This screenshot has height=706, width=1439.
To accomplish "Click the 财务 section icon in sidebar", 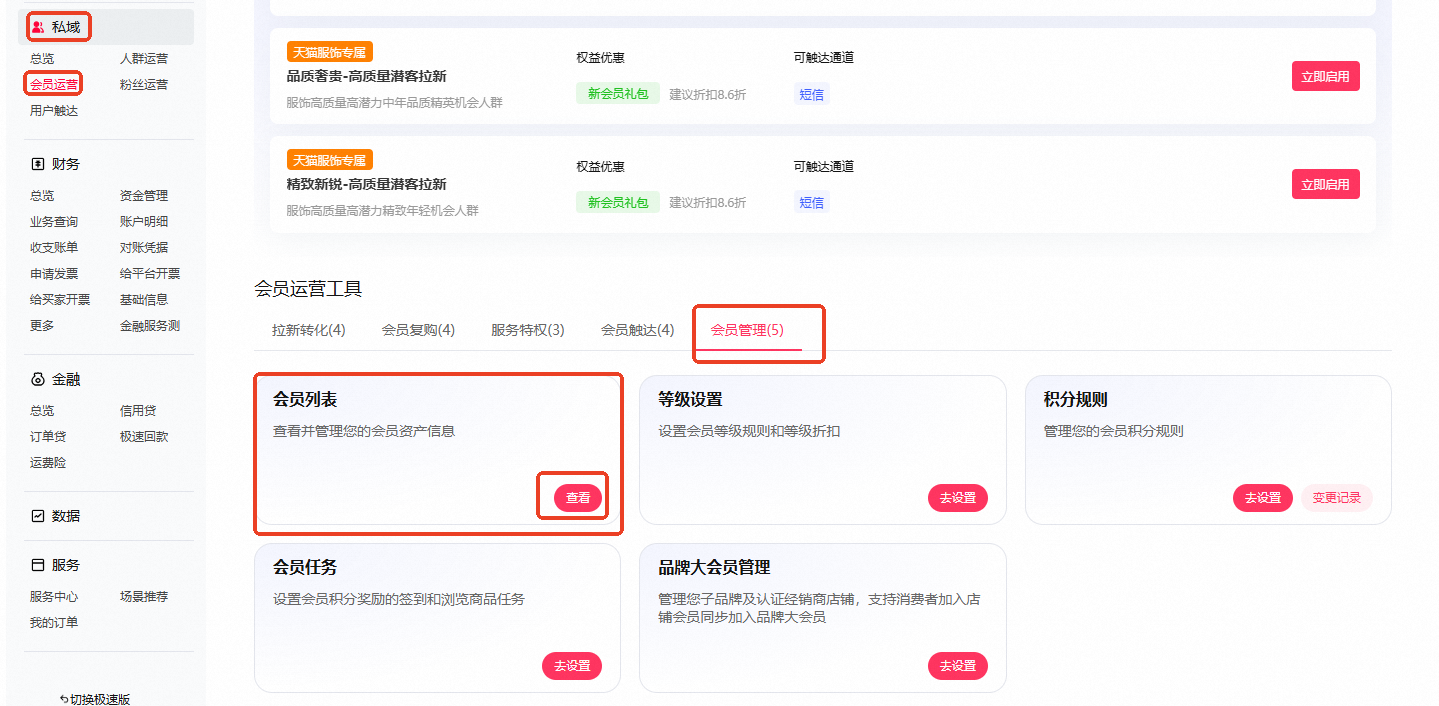I will coord(38,164).
